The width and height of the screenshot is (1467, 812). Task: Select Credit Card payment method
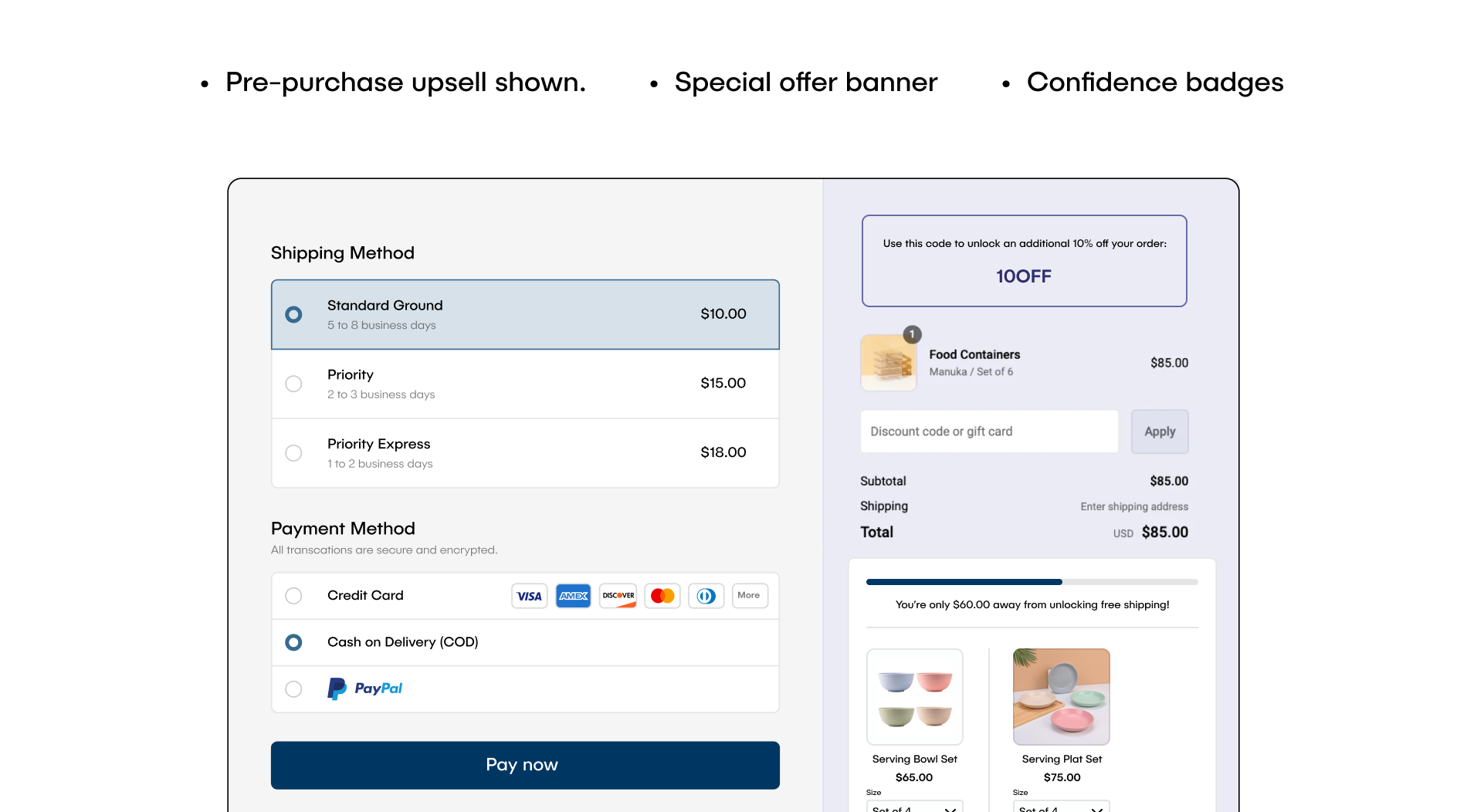pos(293,596)
